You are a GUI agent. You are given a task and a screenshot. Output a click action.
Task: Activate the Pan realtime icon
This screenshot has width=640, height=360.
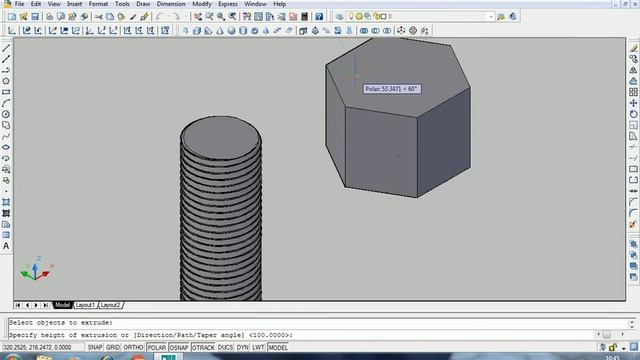click(x=198, y=17)
